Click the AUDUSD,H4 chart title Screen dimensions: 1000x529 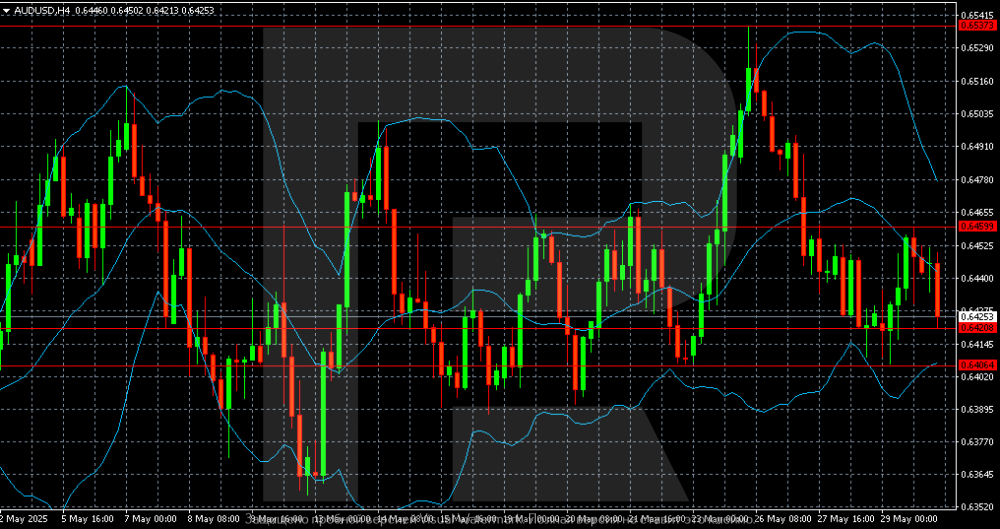click(x=41, y=9)
